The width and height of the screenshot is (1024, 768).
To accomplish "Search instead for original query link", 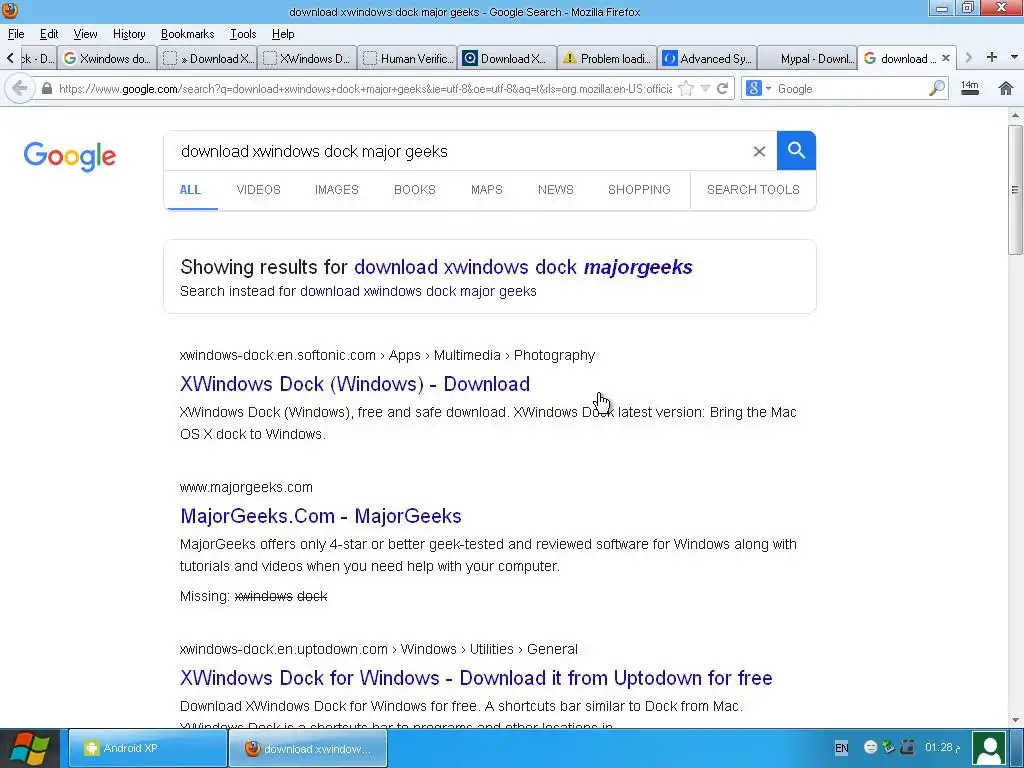I will tap(418, 291).
